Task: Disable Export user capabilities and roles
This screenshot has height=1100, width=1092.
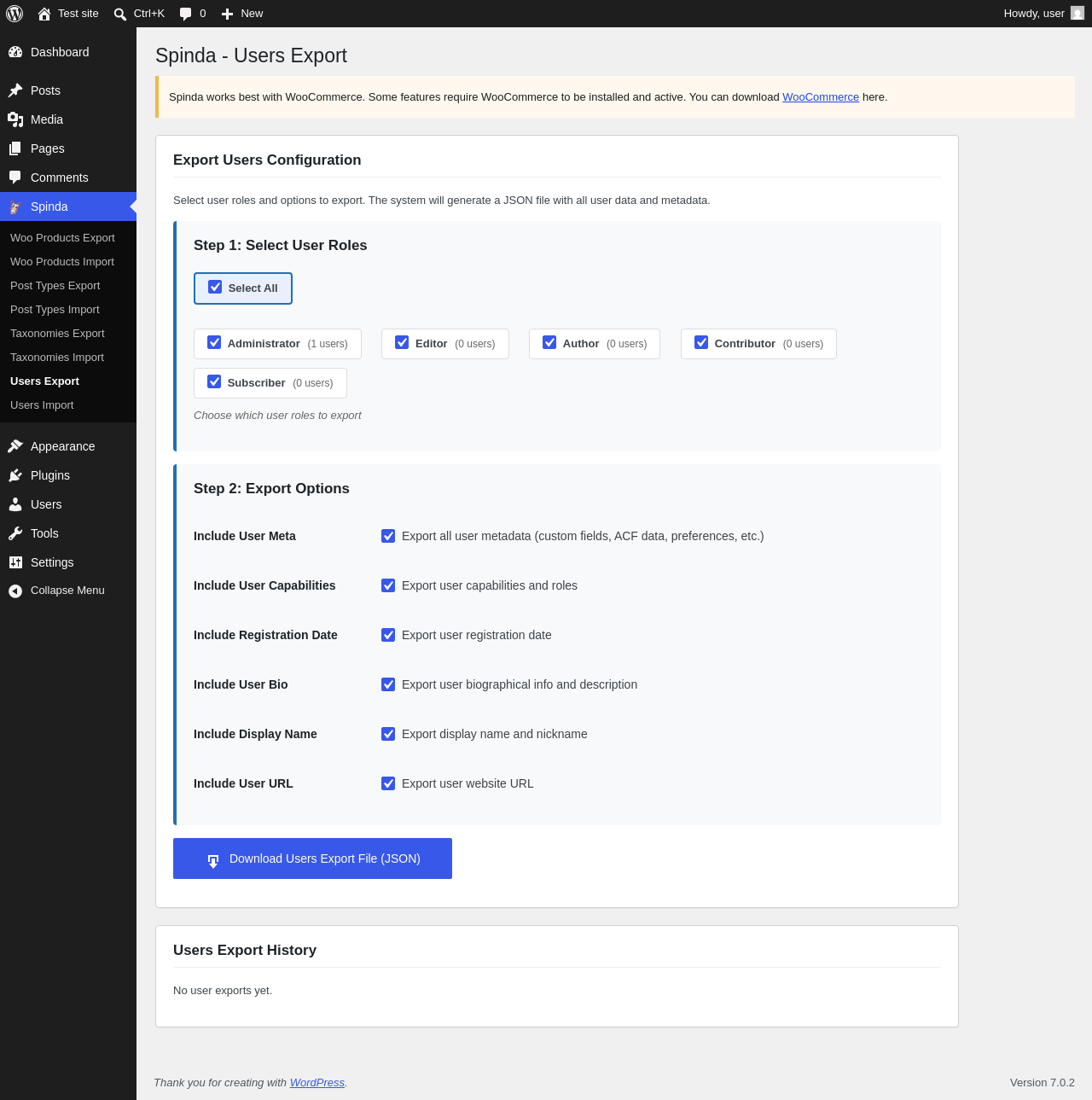Action: 388,585
